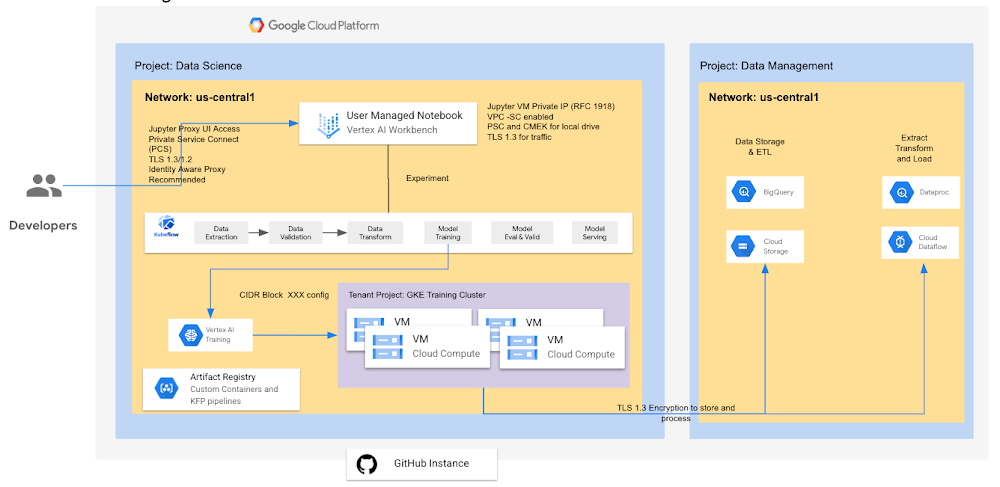The height and width of the screenshot is (487, 1000).
Task: Click the Cloud Dataflow label text
Action: 932,242
